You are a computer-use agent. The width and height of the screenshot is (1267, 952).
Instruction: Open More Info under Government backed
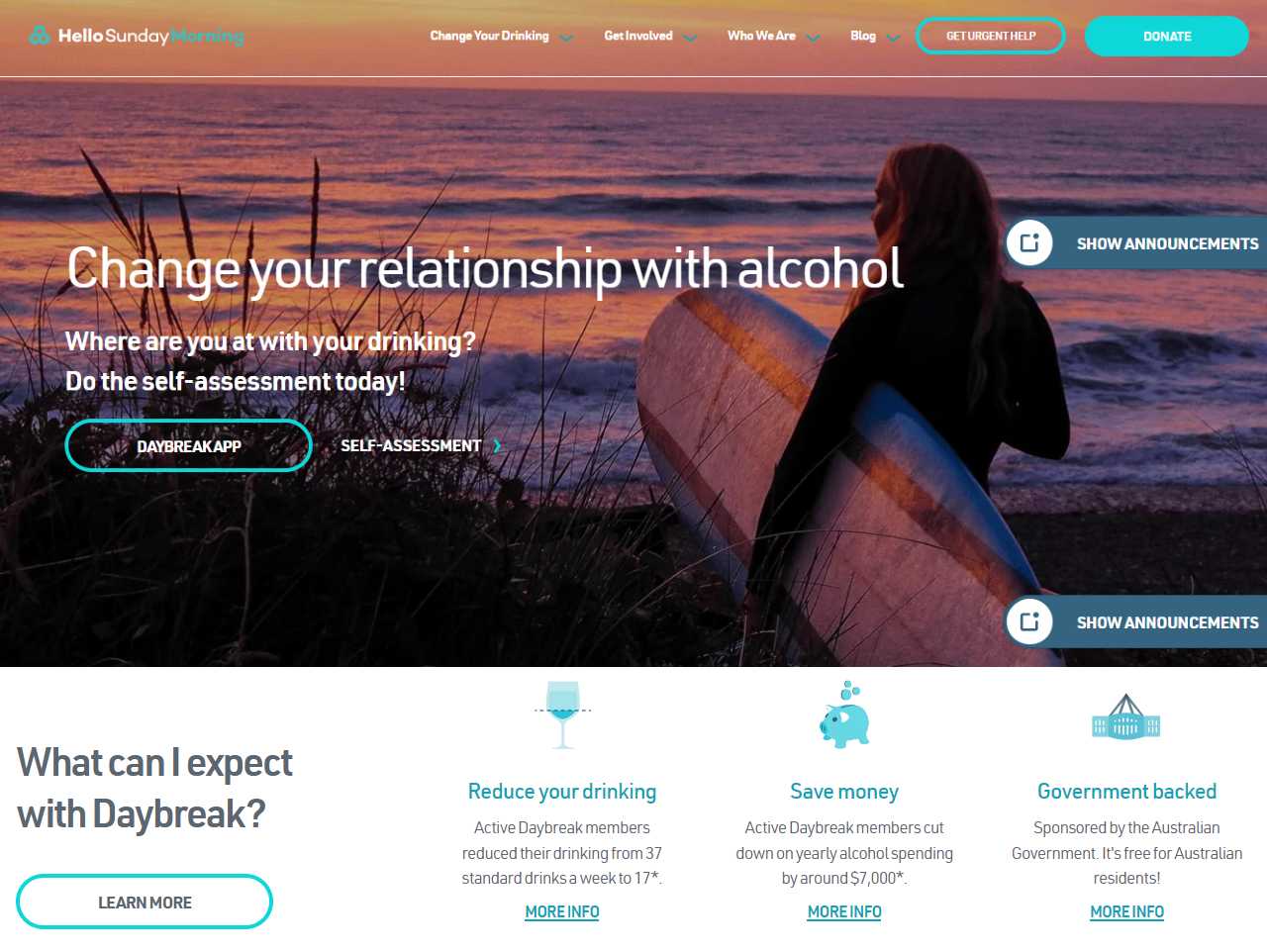pyautogui.click(x=1126, y=911)
